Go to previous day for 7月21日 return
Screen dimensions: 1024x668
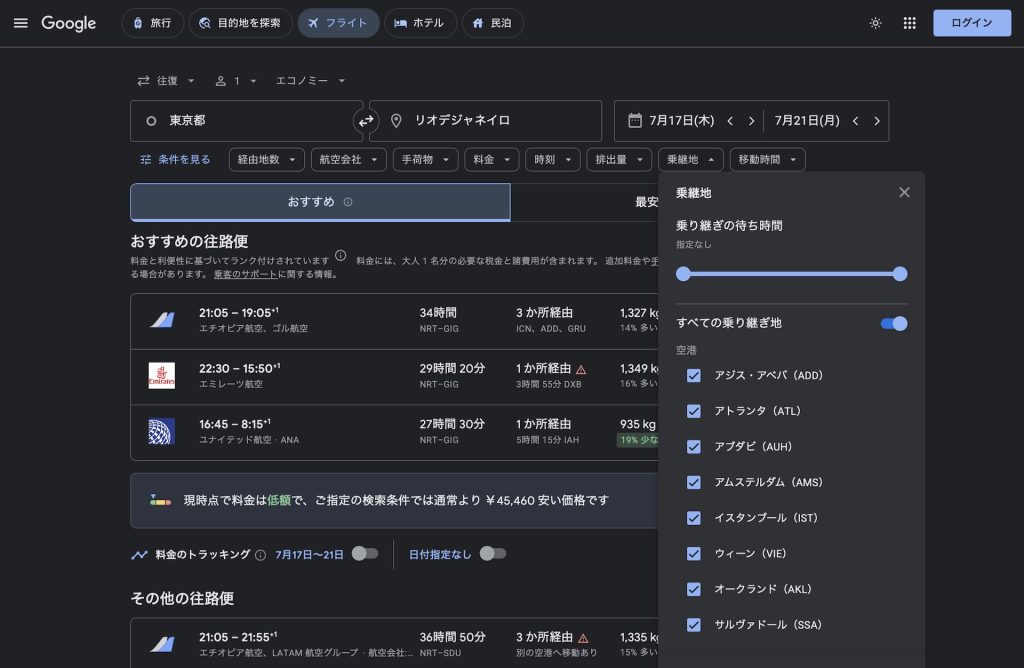(x=855, y=121)
